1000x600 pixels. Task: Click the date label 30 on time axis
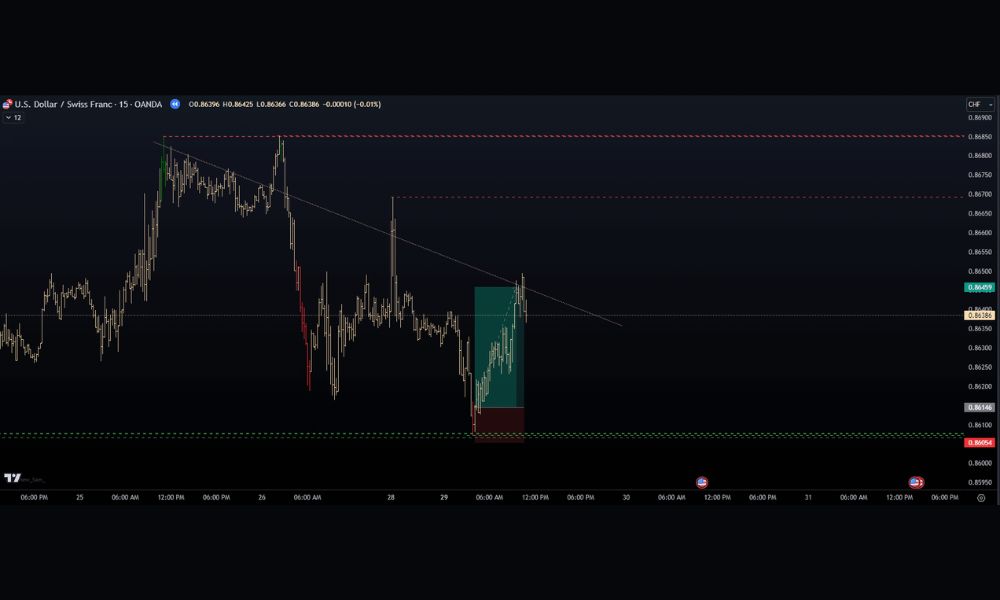click(x=626, y=497)
